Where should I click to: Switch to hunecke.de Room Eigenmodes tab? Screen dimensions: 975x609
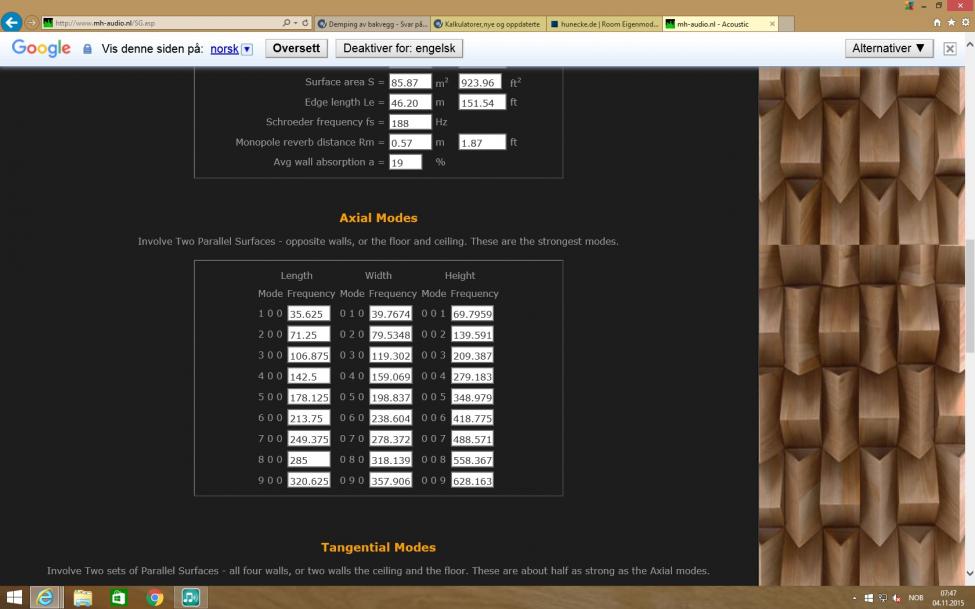coord(604,24)
